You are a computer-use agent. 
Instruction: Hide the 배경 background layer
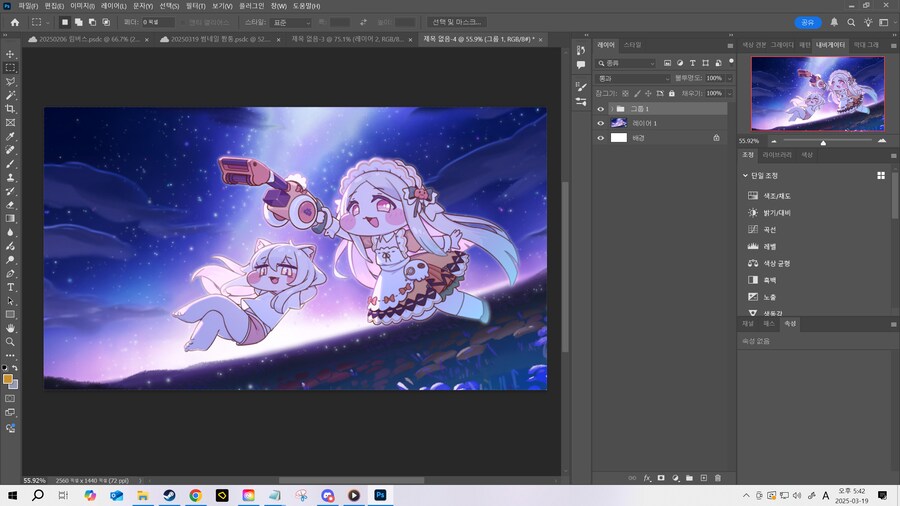click(x=600, y=138)
